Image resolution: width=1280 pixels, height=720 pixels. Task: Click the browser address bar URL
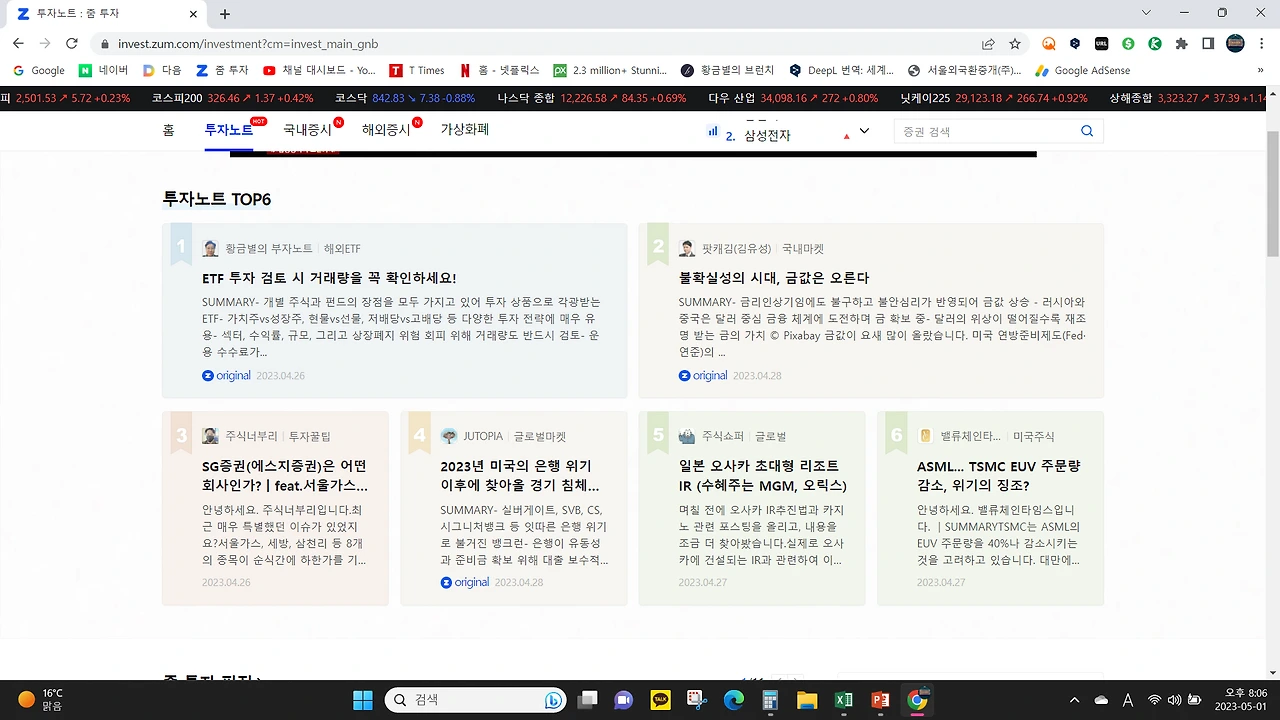(248, 44)
